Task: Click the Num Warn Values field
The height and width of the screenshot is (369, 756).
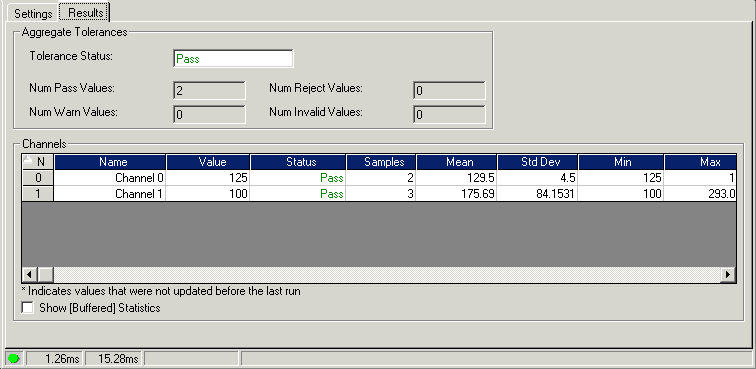Action: pyautogui.click(x=209, y=114)
